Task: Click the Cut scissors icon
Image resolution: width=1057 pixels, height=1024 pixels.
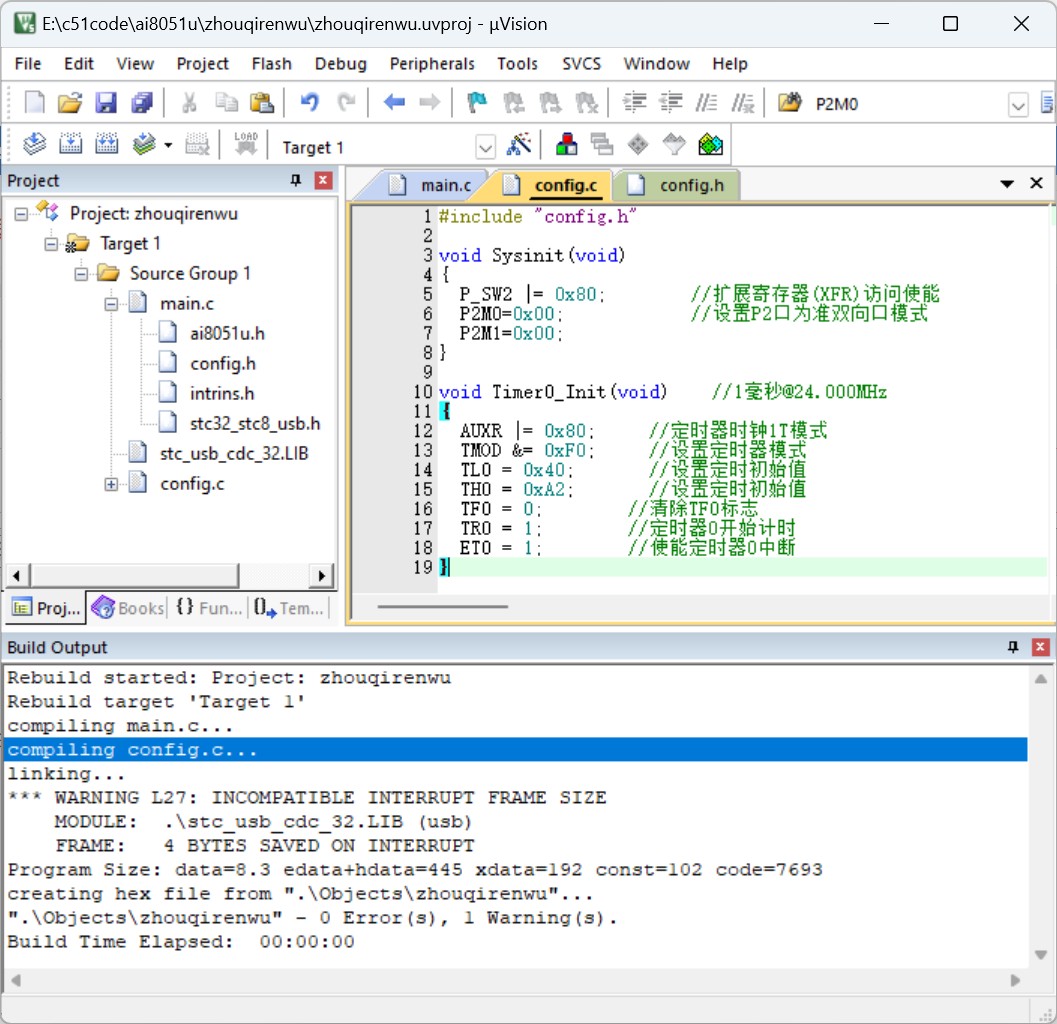Action: coord(189,103)
